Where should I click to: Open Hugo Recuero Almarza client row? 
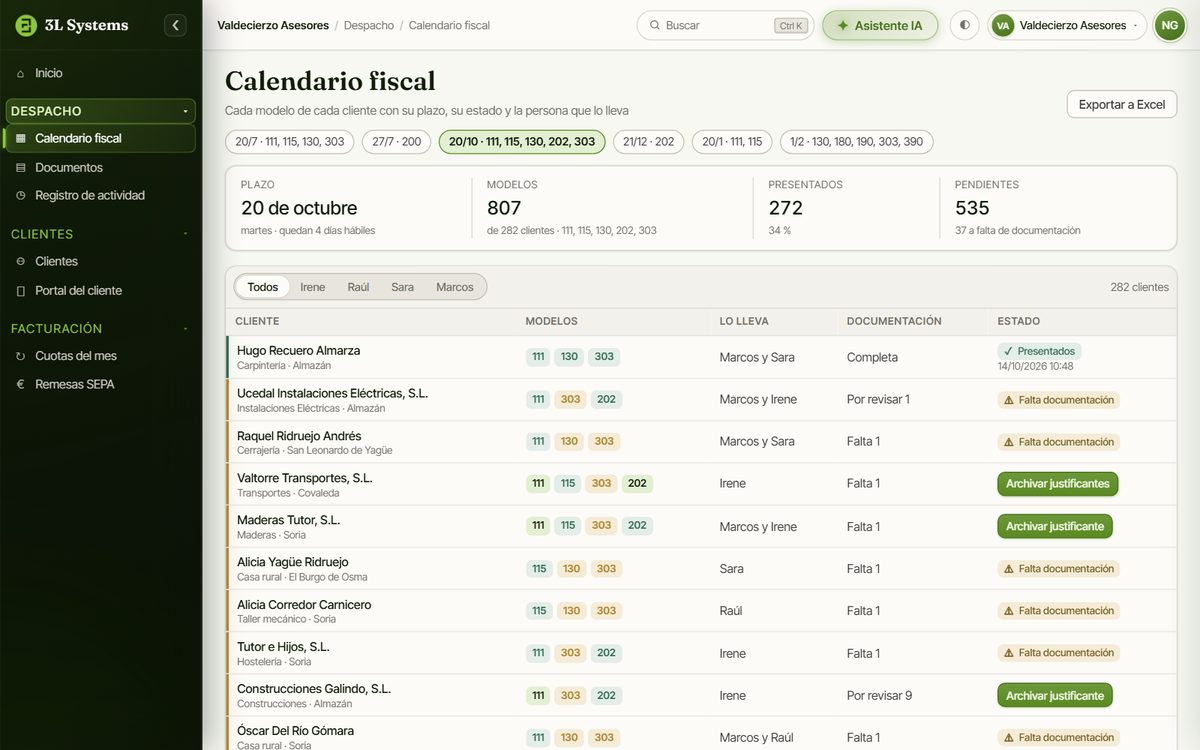point(701,357)
